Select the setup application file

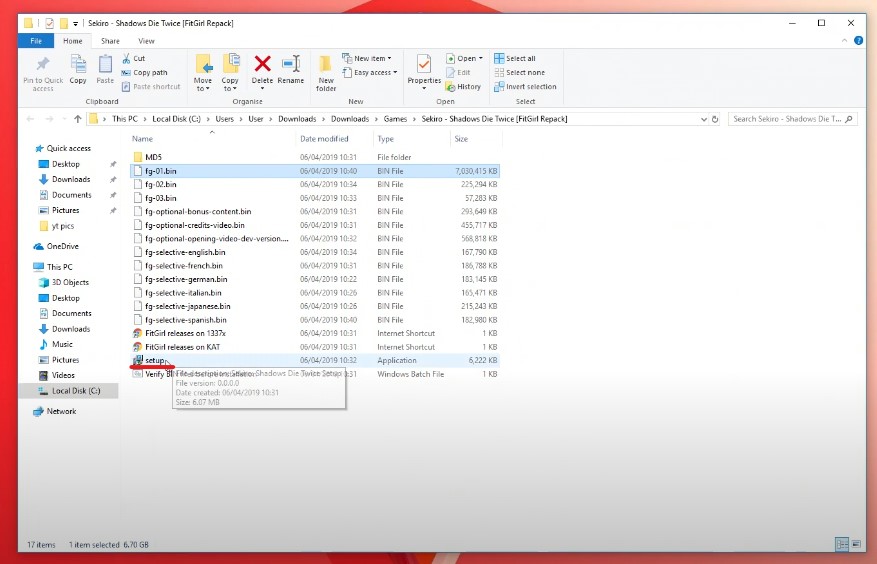click(x=315, y=360)
